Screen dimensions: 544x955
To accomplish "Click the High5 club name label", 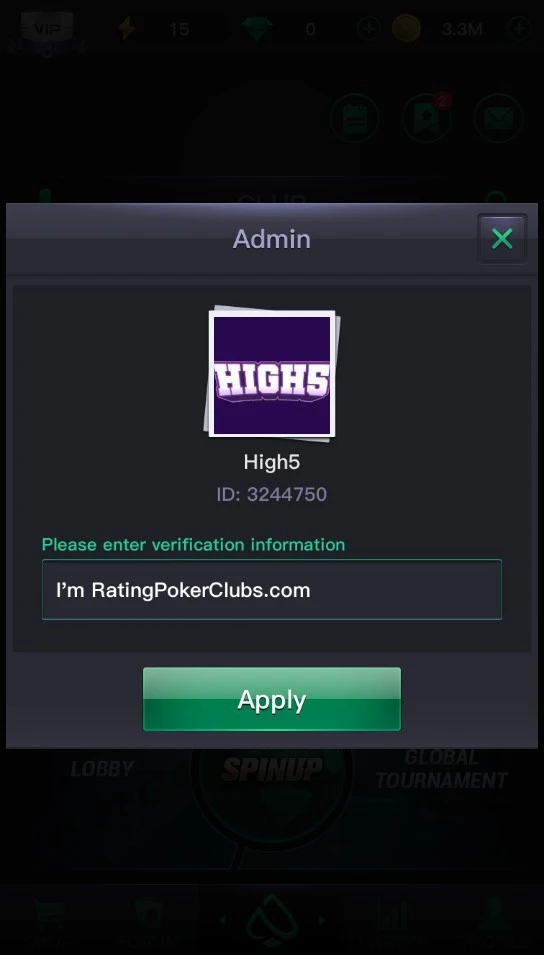I will pos(272,462).
